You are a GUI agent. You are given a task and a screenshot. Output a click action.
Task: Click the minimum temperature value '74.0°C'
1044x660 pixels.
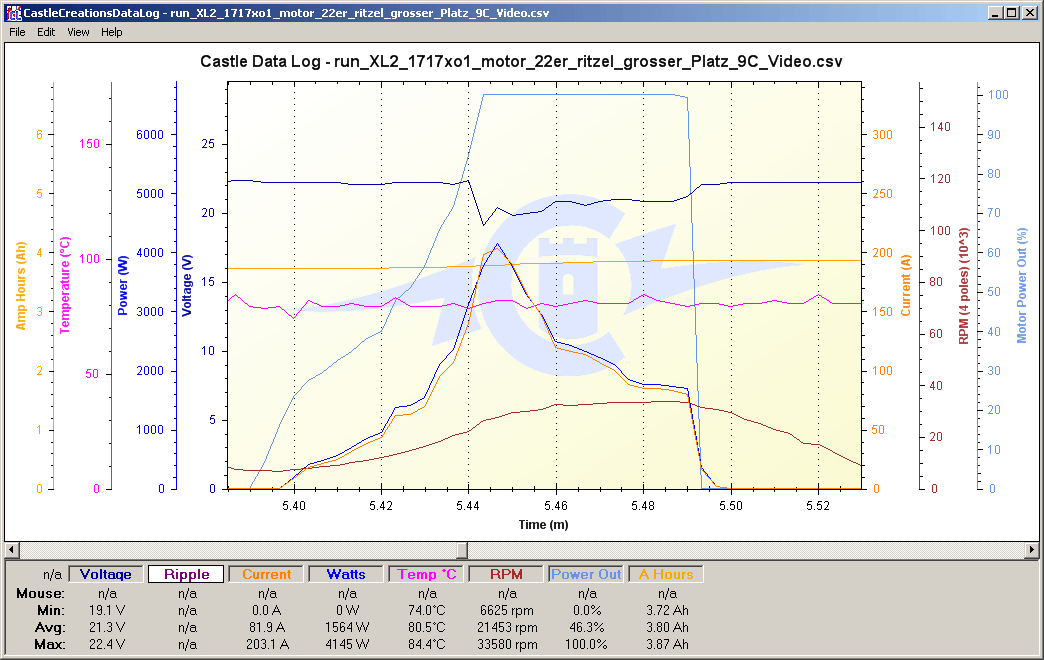(x=427, y=610)
